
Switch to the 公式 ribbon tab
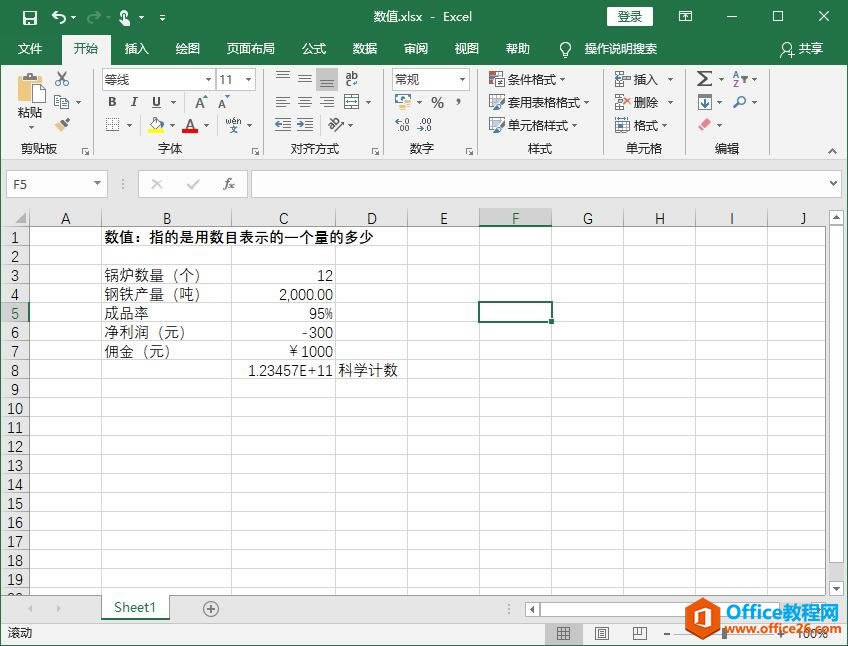(313, 49)
